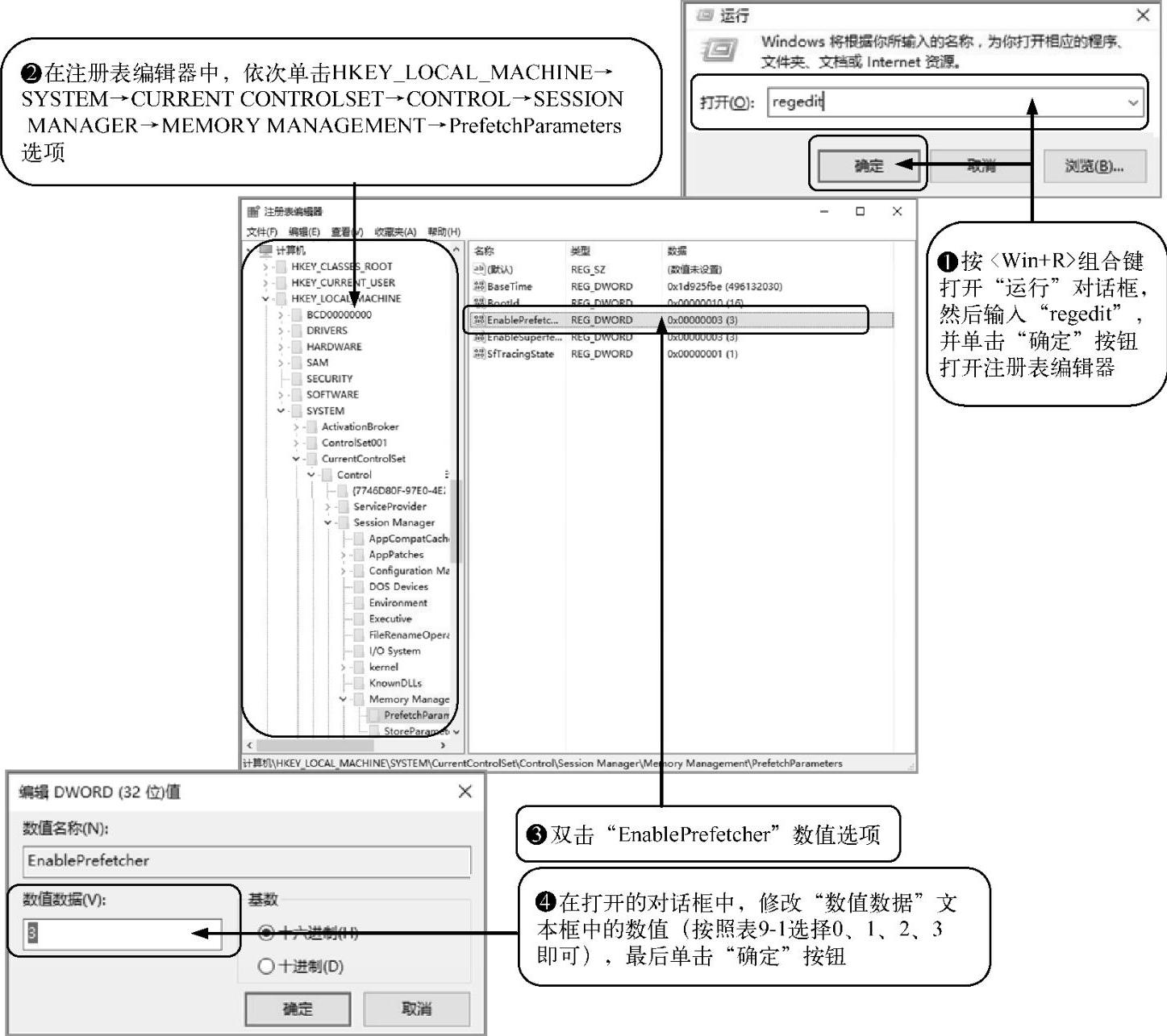Click the 0x00000001 (1) SfTracingState data cell

click(702, 354)
